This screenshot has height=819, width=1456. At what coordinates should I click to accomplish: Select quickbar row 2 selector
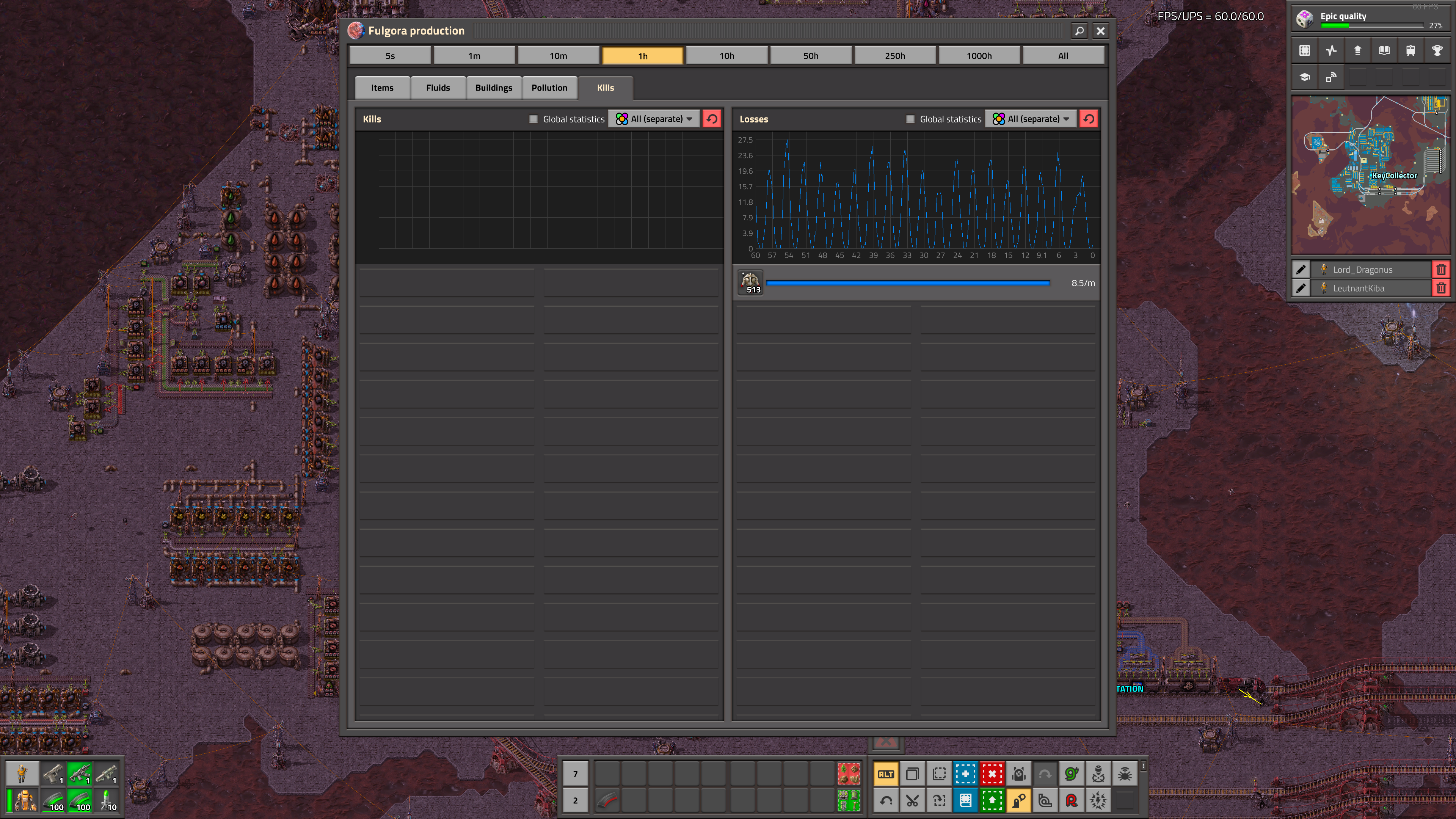pos(576,800)
